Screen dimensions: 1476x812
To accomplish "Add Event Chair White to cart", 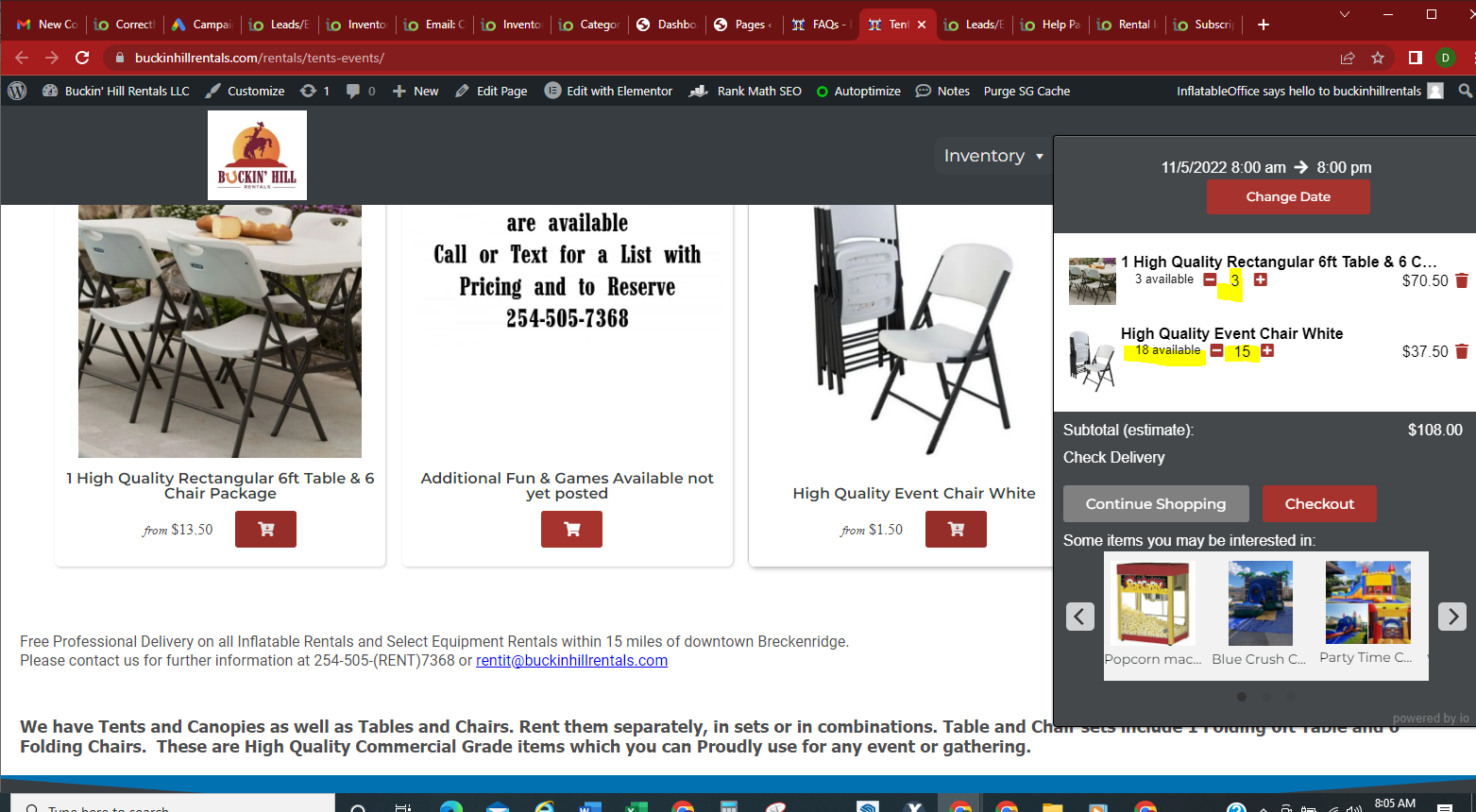I will point(956,530).
